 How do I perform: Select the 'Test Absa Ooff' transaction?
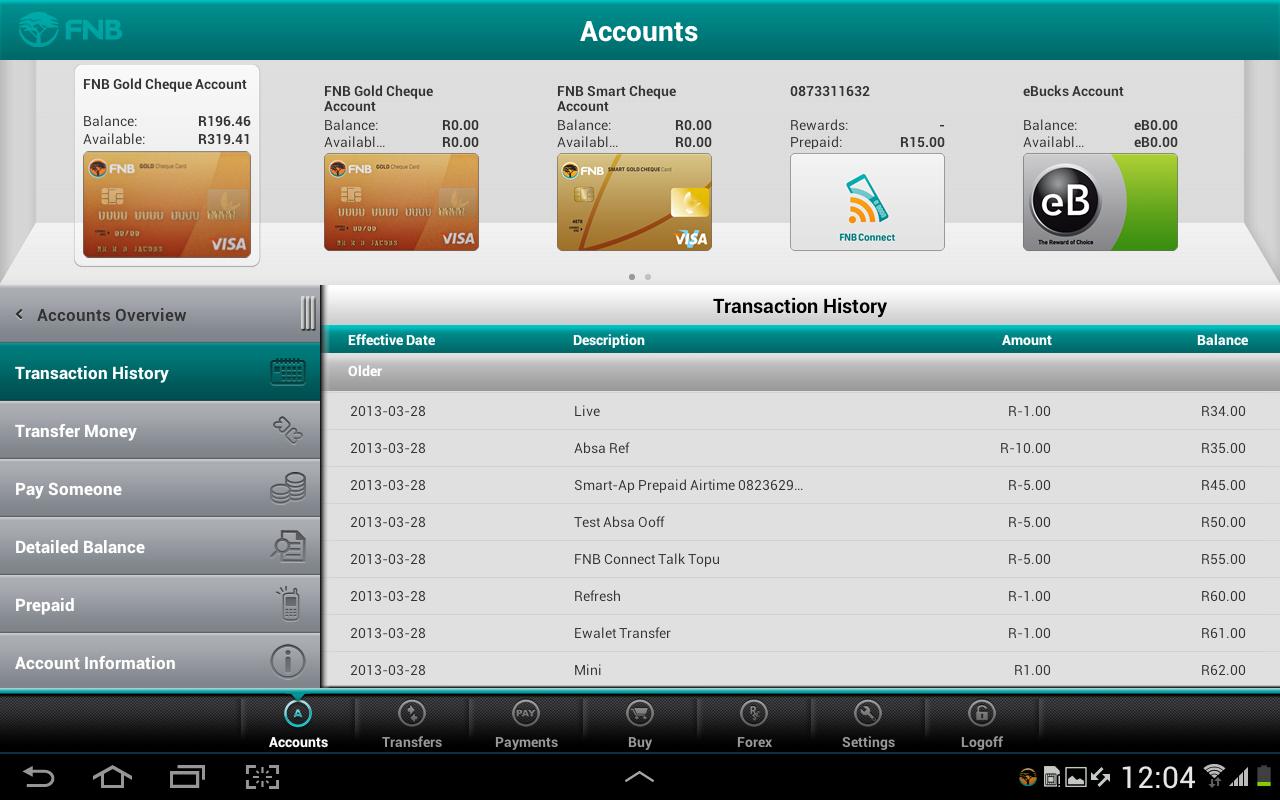tap(619, 522)
